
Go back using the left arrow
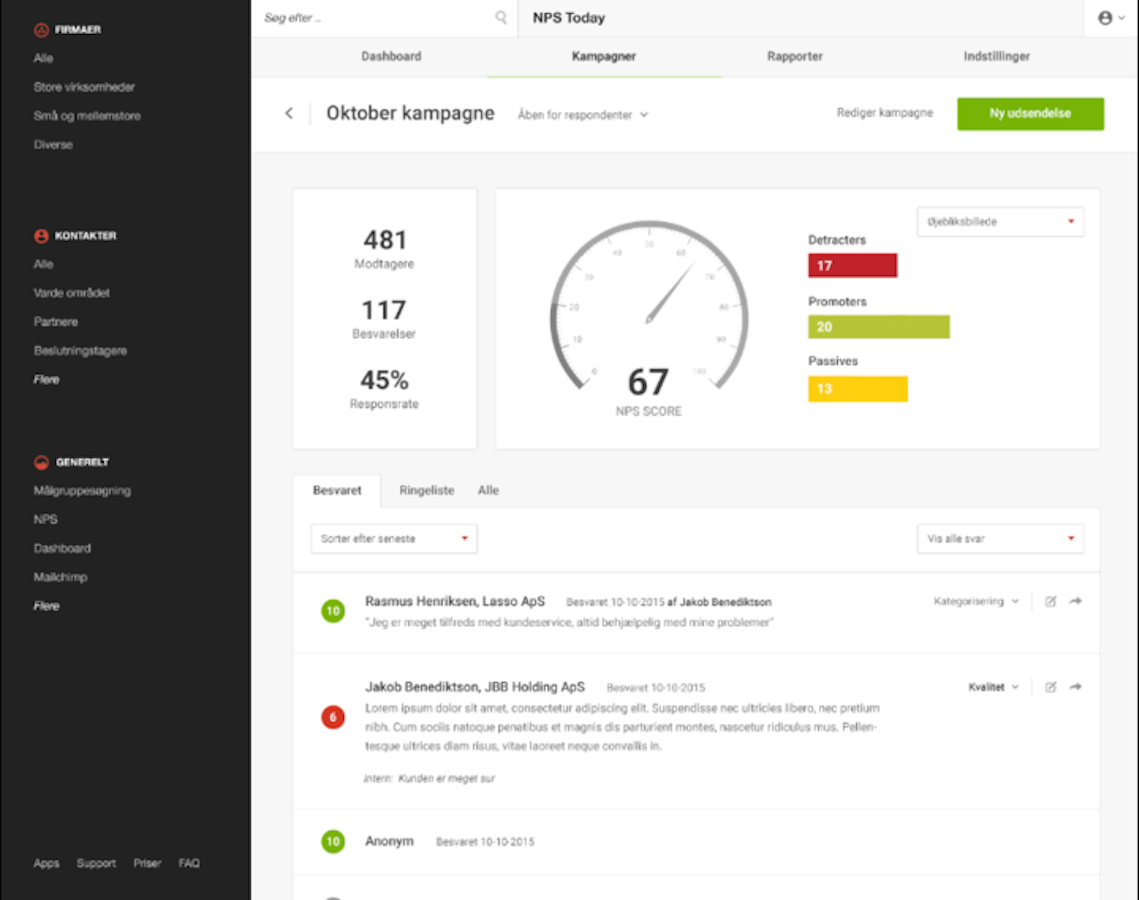(x=289, y=114)
